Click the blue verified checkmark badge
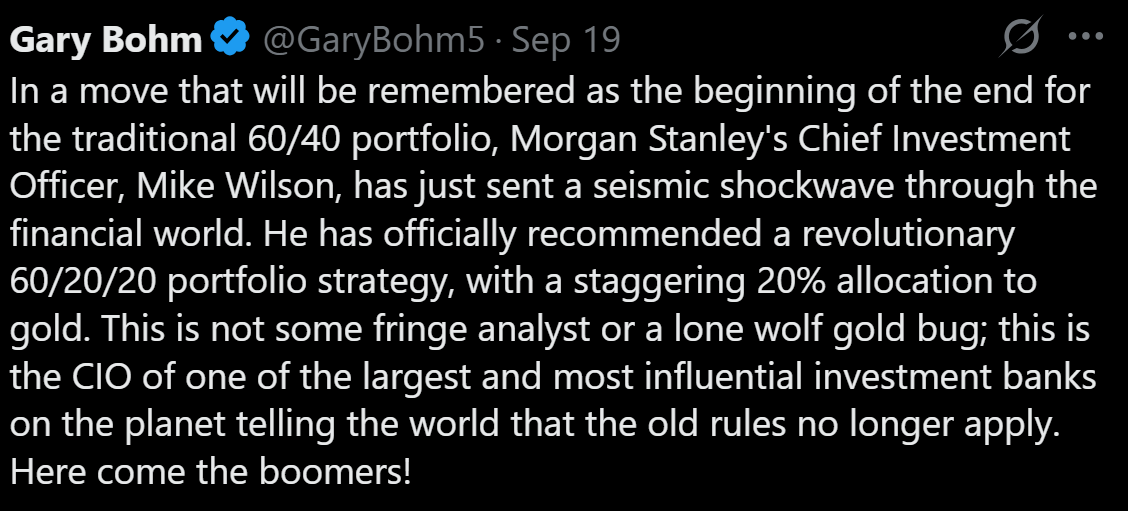The image size is (1128, 511). [231, 40]
